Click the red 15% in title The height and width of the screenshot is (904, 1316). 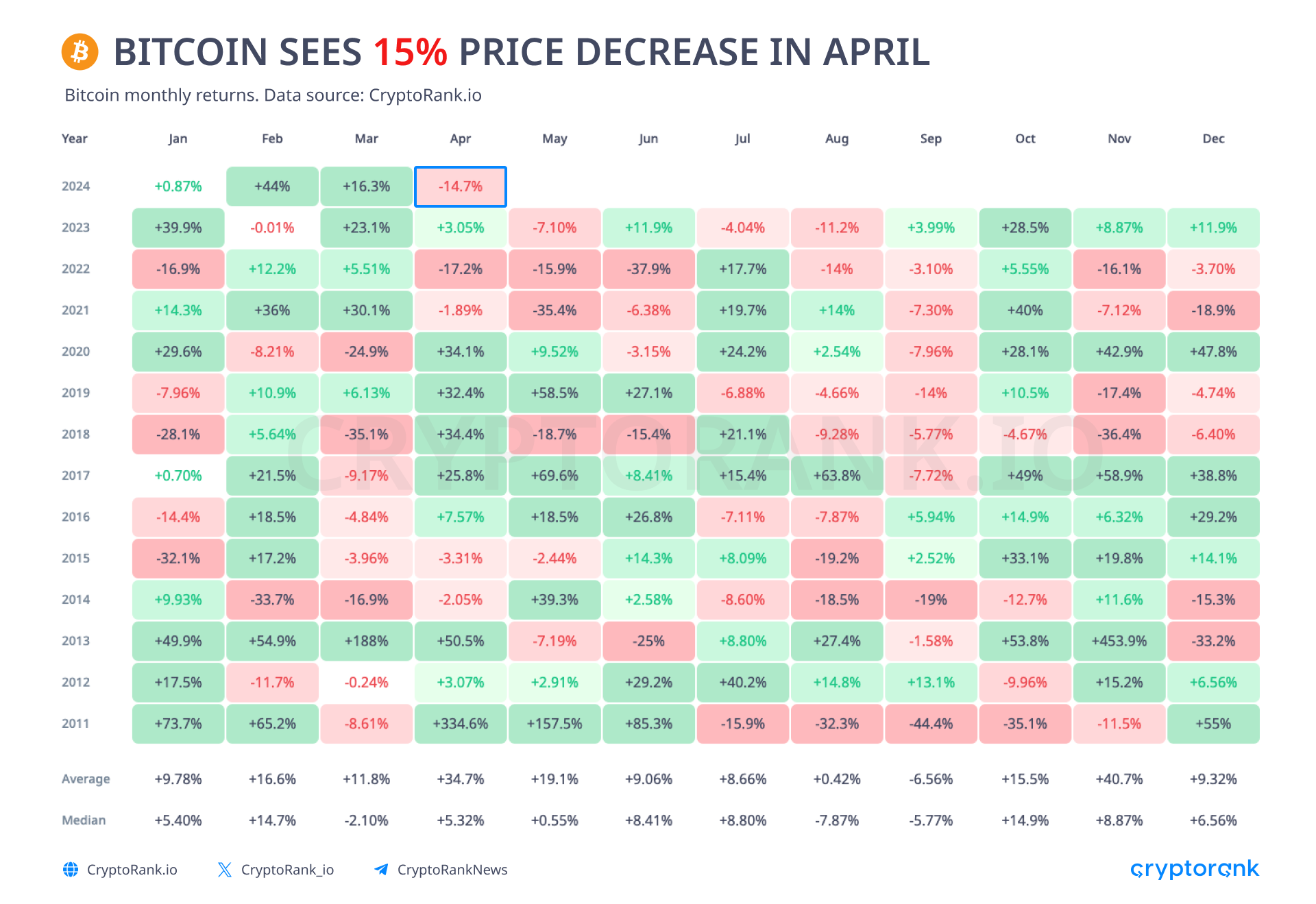[x=410, y=52]
